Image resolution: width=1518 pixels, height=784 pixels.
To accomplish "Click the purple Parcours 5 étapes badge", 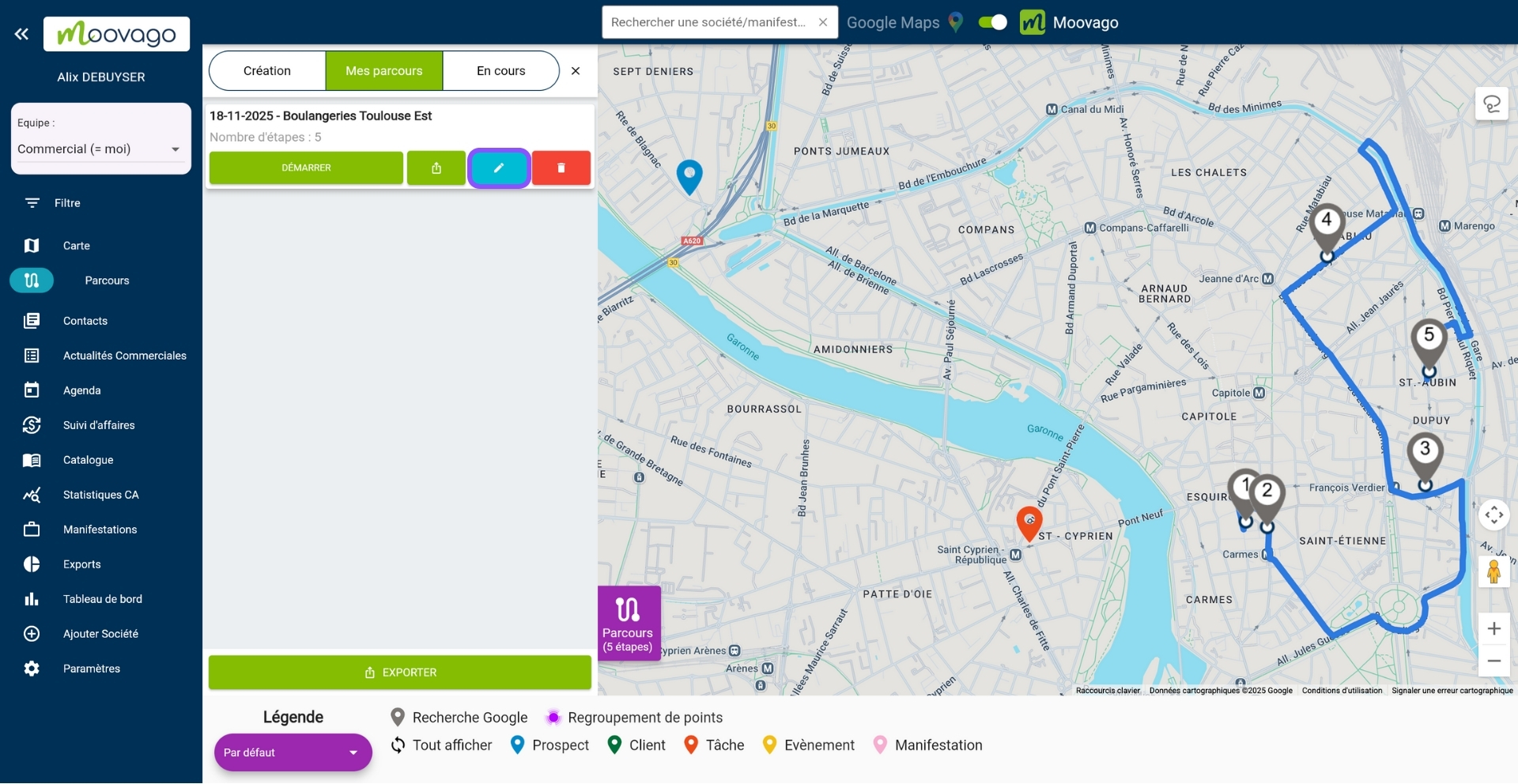I will point(629,624).
